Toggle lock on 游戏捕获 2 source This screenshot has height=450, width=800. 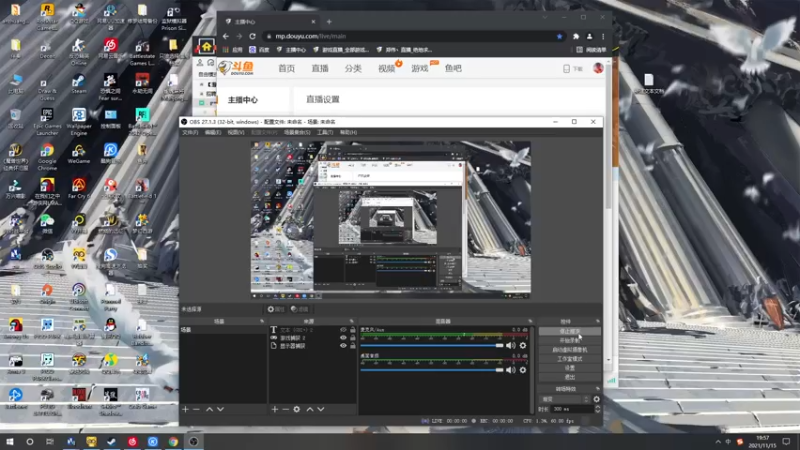(353, 338)
